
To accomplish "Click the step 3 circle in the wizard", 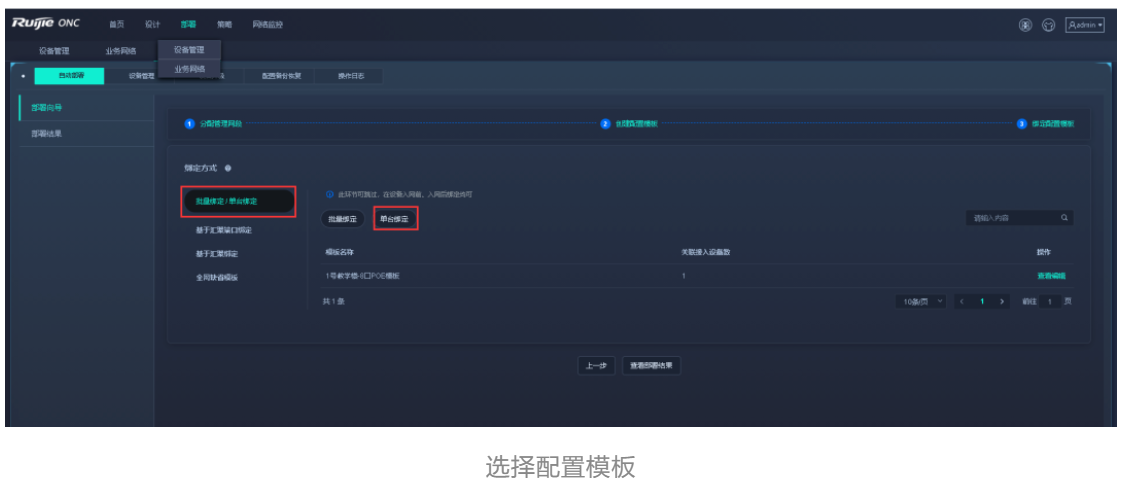I will click(1021, 124).
